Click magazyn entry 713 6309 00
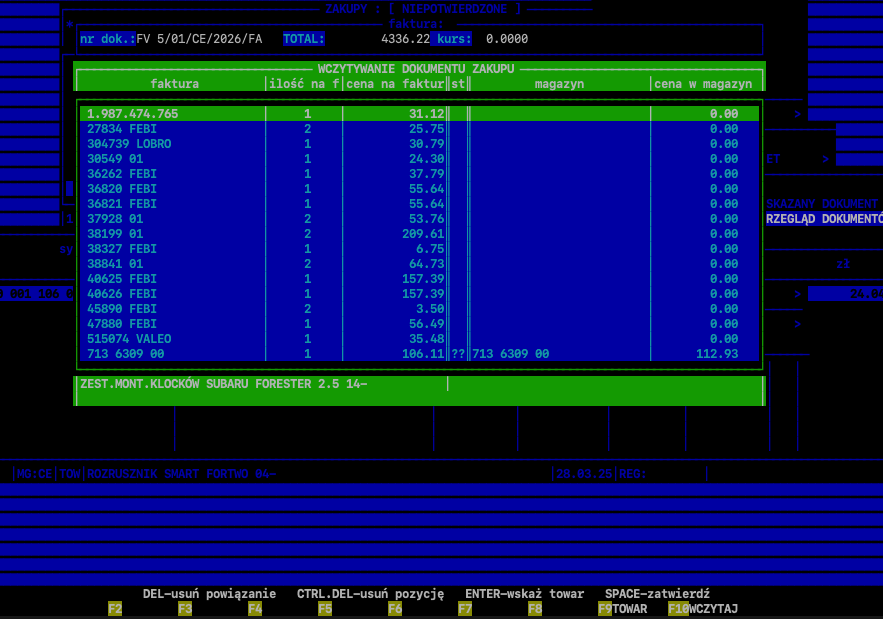 (x=510, y=354)
